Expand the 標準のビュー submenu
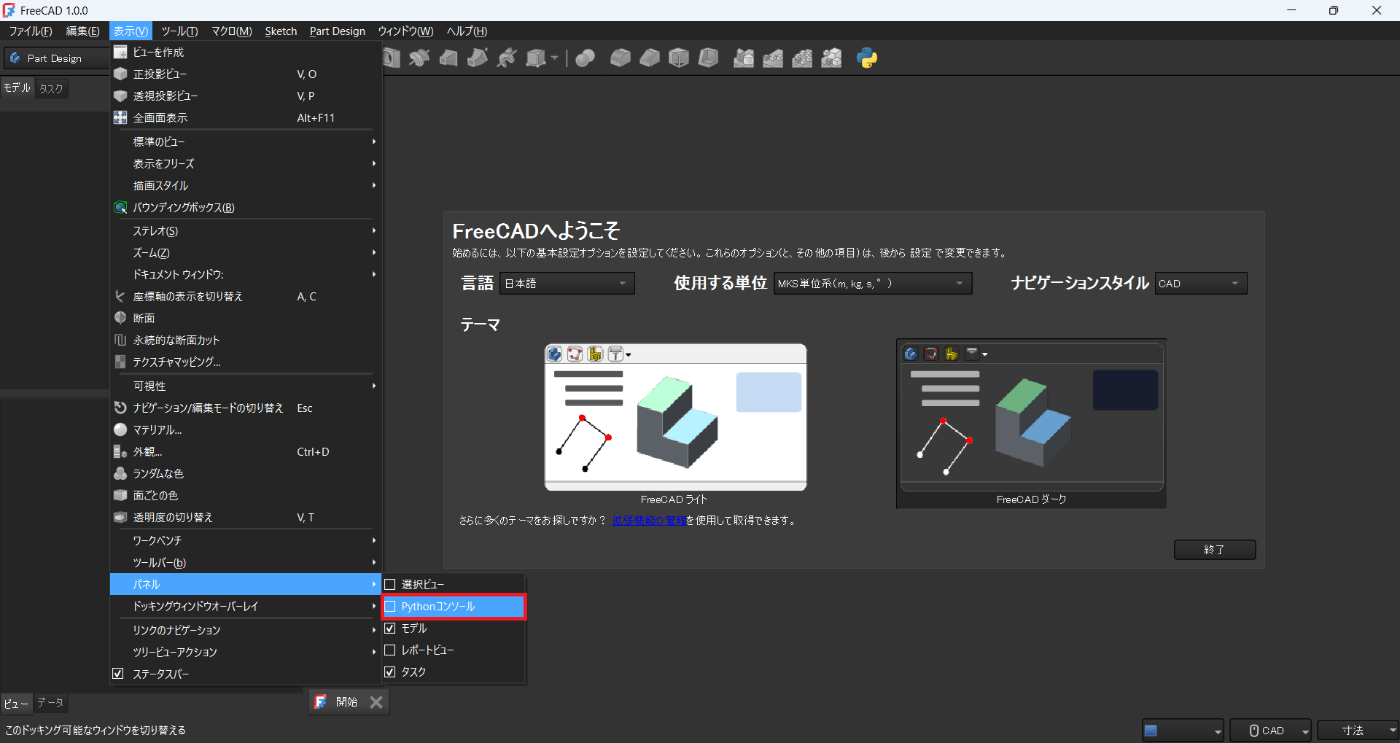 tap(246, 142)
